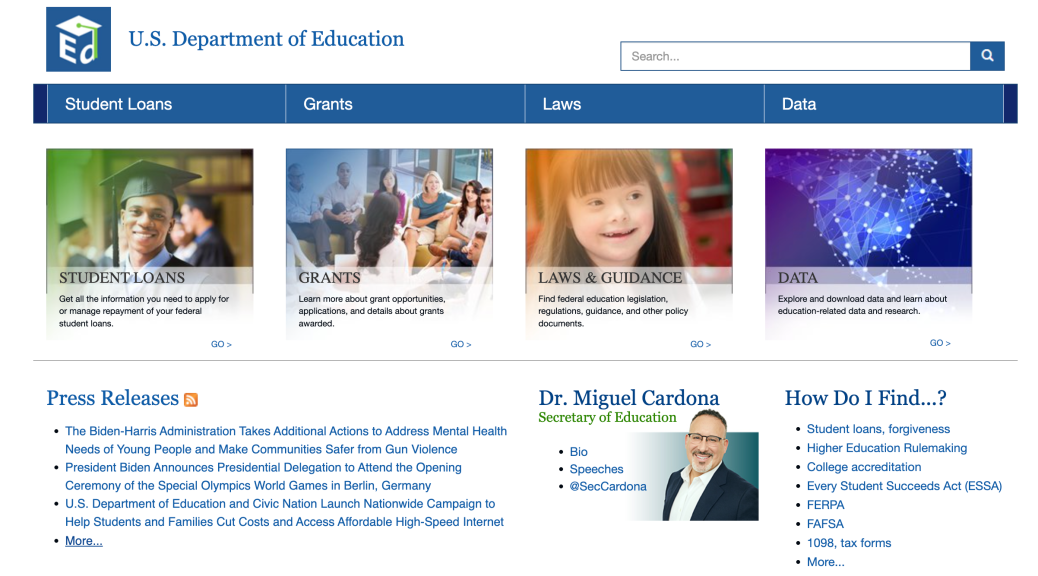Open the FAFSA link
Image resolution: width=1038 pixels, height=576 pixels.
[825, 524]
